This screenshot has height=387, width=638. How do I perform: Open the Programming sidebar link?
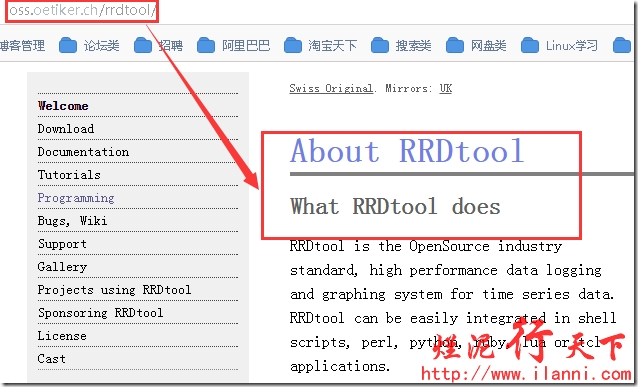point(76,198)
